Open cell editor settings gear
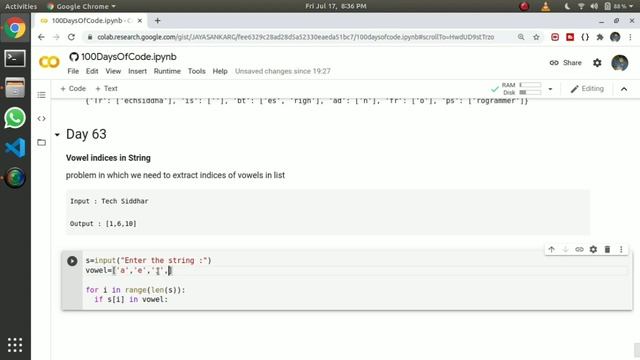This screenshot has height=360, width=640. click(x=593, y=249)
